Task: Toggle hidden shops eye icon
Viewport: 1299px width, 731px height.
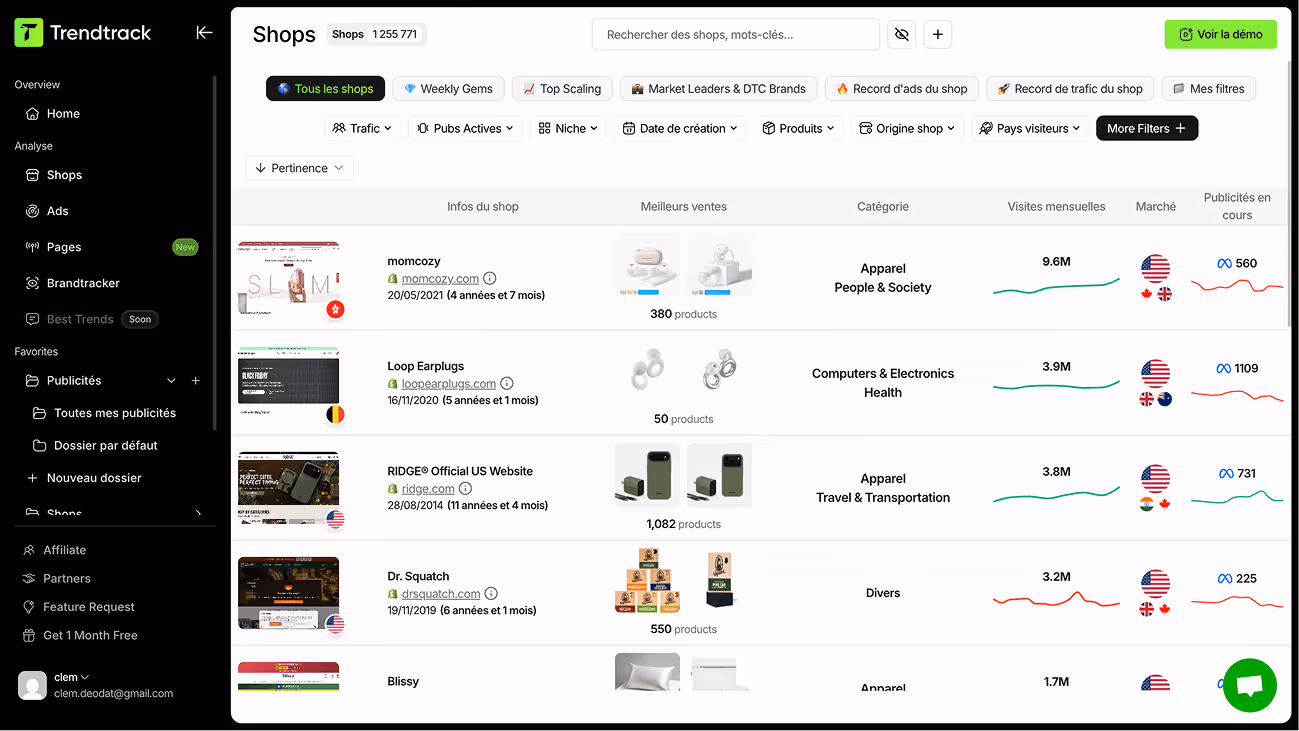Action: 902,34
